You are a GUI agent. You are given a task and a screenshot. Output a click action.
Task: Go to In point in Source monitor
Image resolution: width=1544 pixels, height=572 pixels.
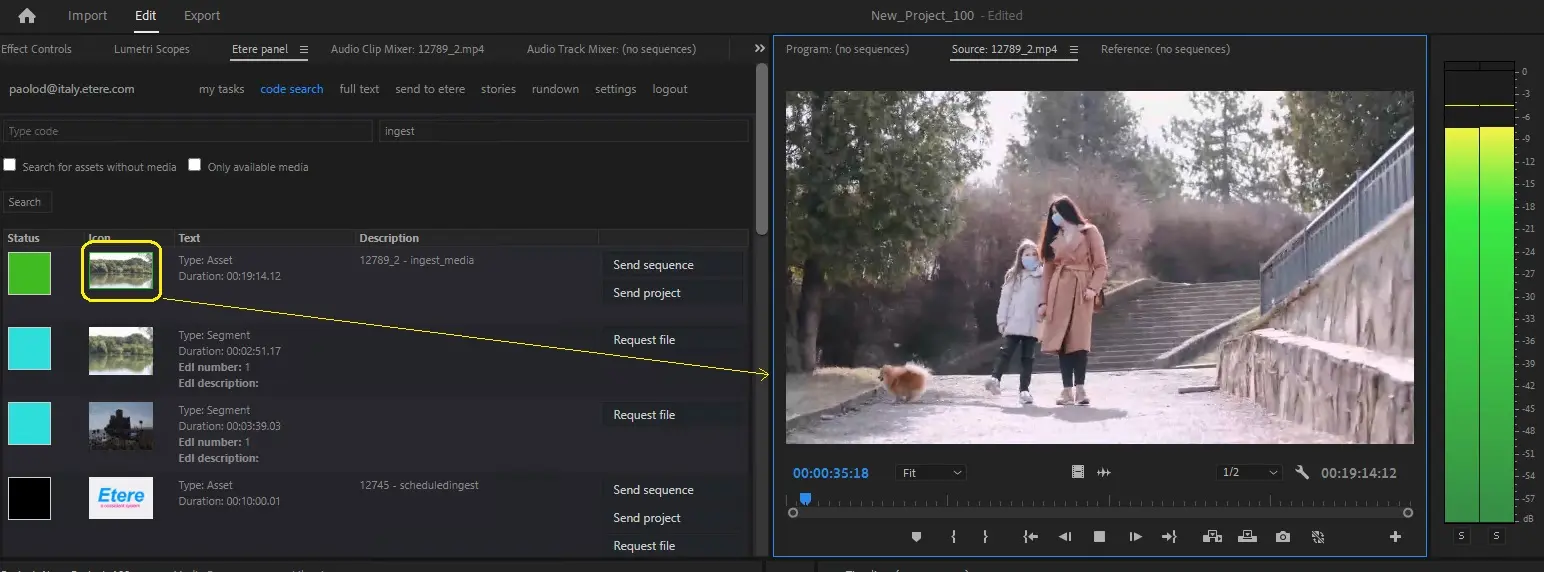(x=1030, y=537)
